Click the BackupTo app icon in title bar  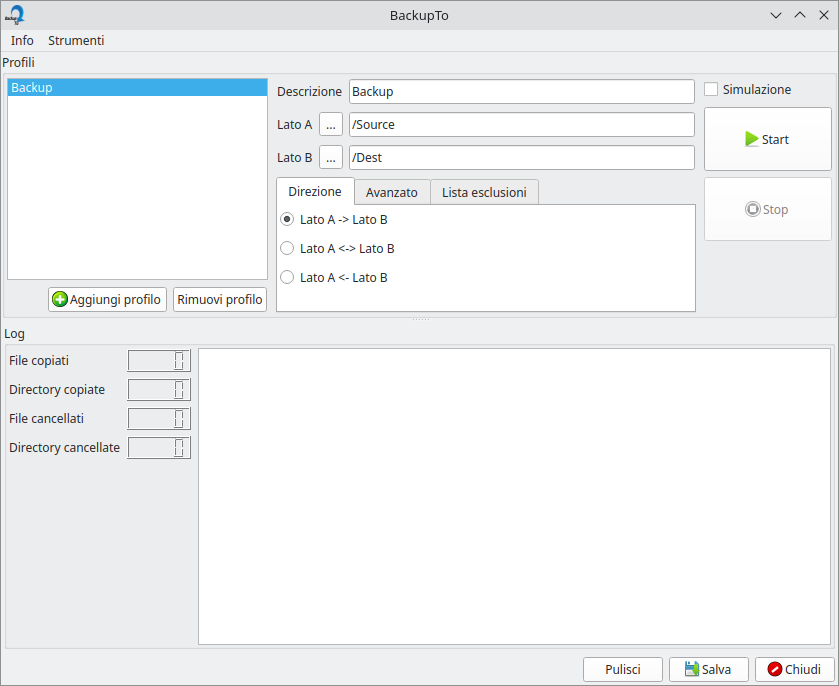pos(15,15)
